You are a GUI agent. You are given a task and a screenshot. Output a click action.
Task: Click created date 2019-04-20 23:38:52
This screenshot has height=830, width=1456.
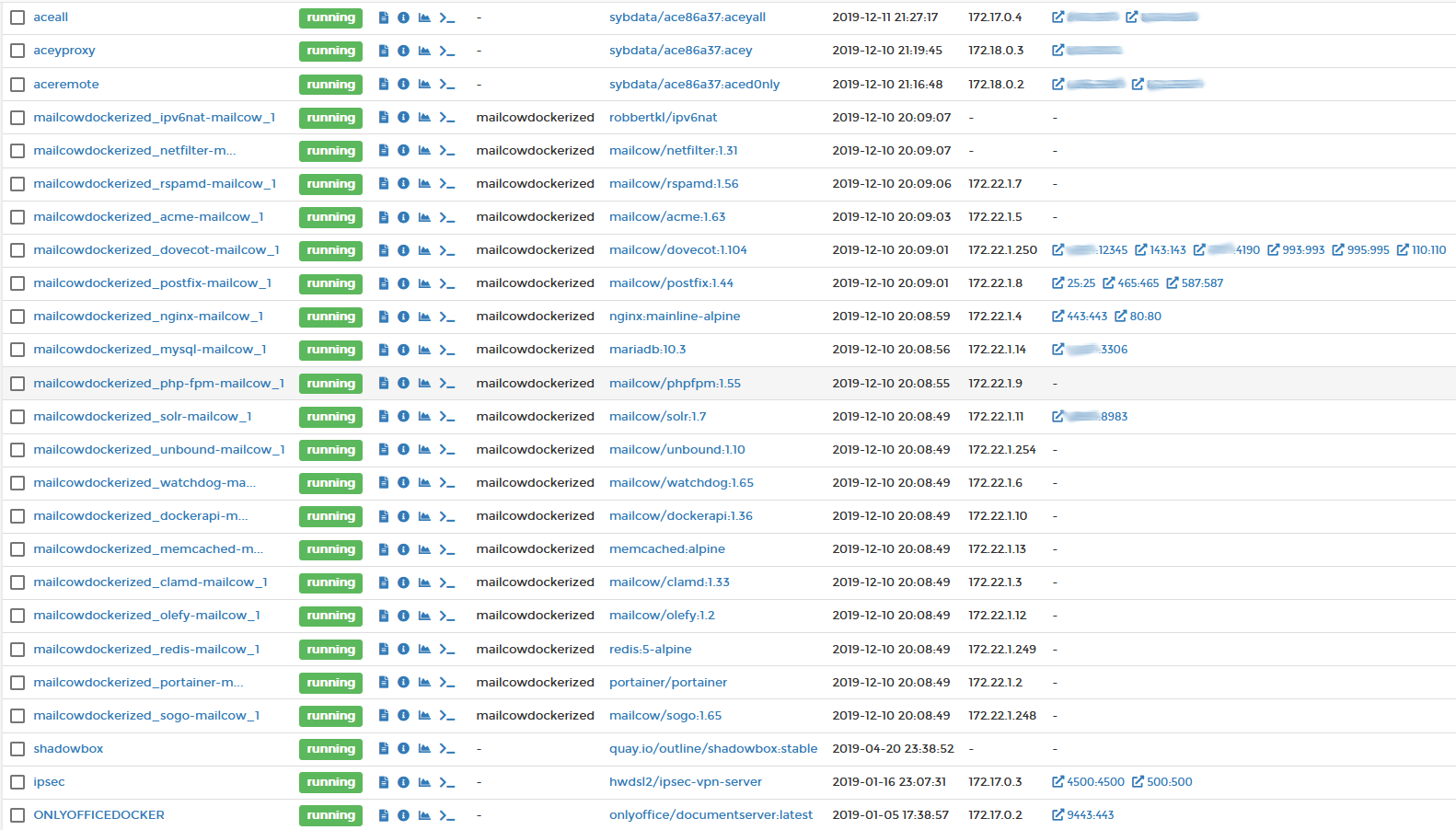click(x=893, y=748)
